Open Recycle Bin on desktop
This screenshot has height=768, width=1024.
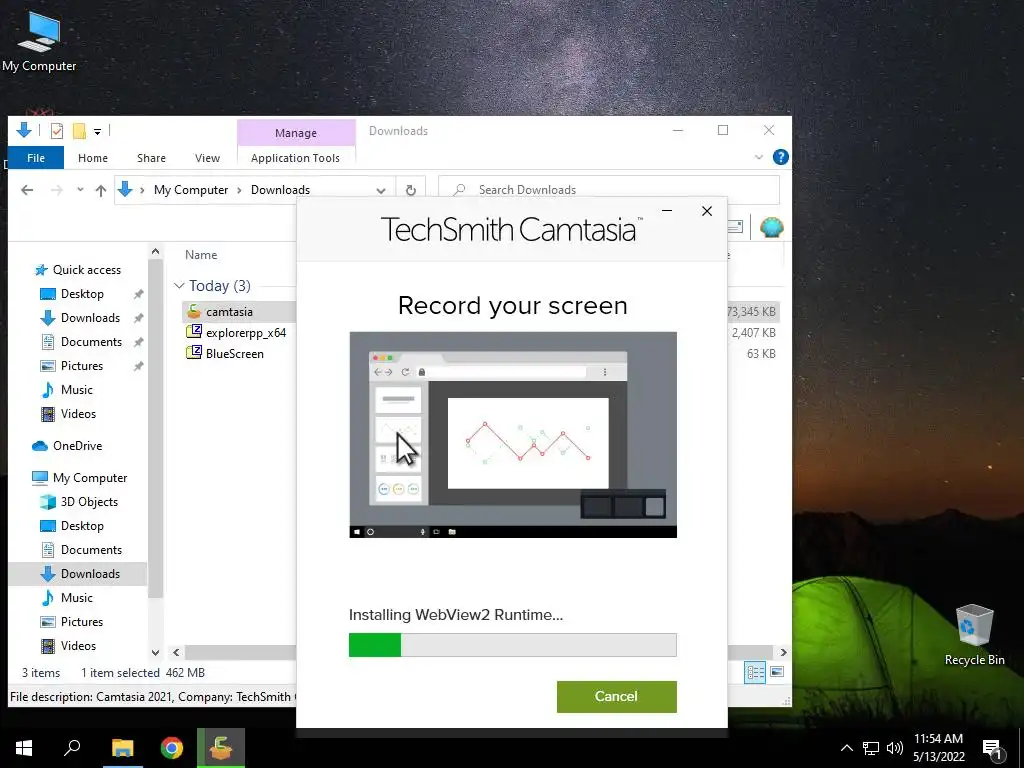974,635
